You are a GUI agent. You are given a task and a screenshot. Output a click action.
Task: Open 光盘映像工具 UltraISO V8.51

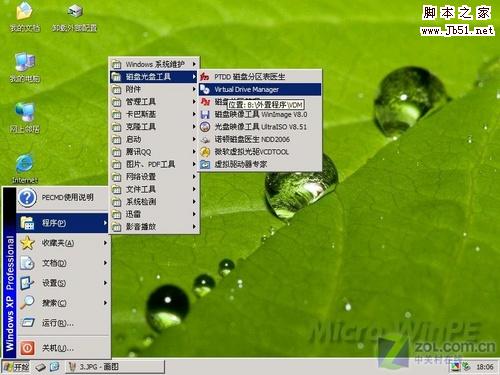[x=260, y=127]
